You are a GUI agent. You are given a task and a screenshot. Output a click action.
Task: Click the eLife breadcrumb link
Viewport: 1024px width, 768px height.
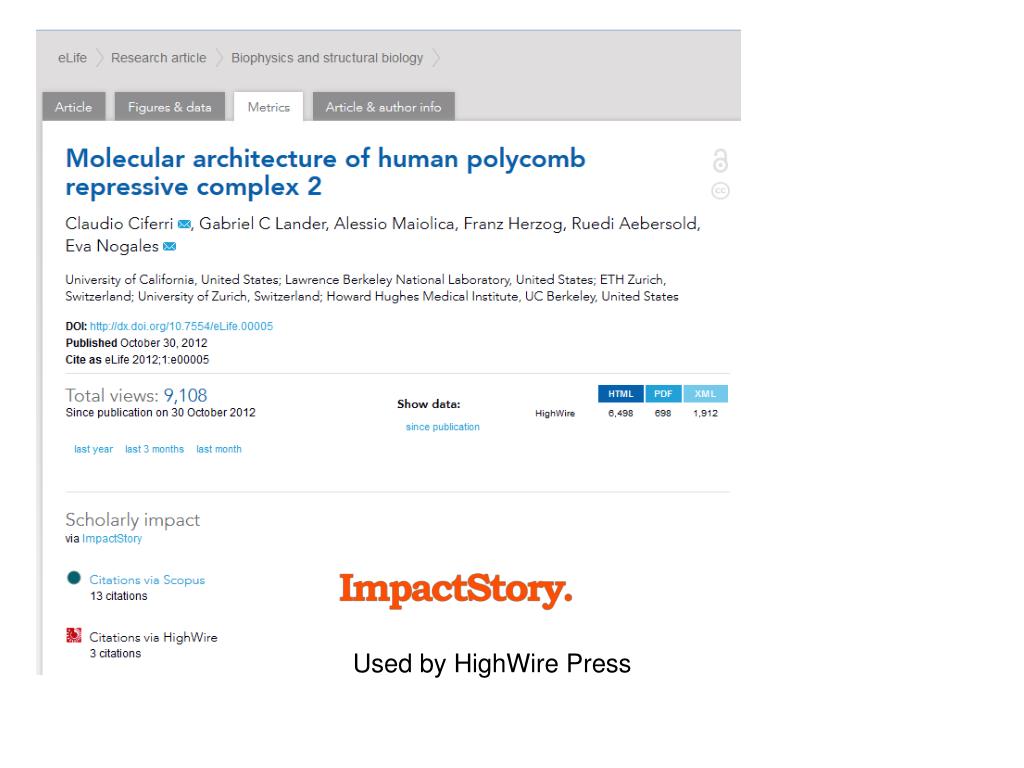tap(72, 57)
